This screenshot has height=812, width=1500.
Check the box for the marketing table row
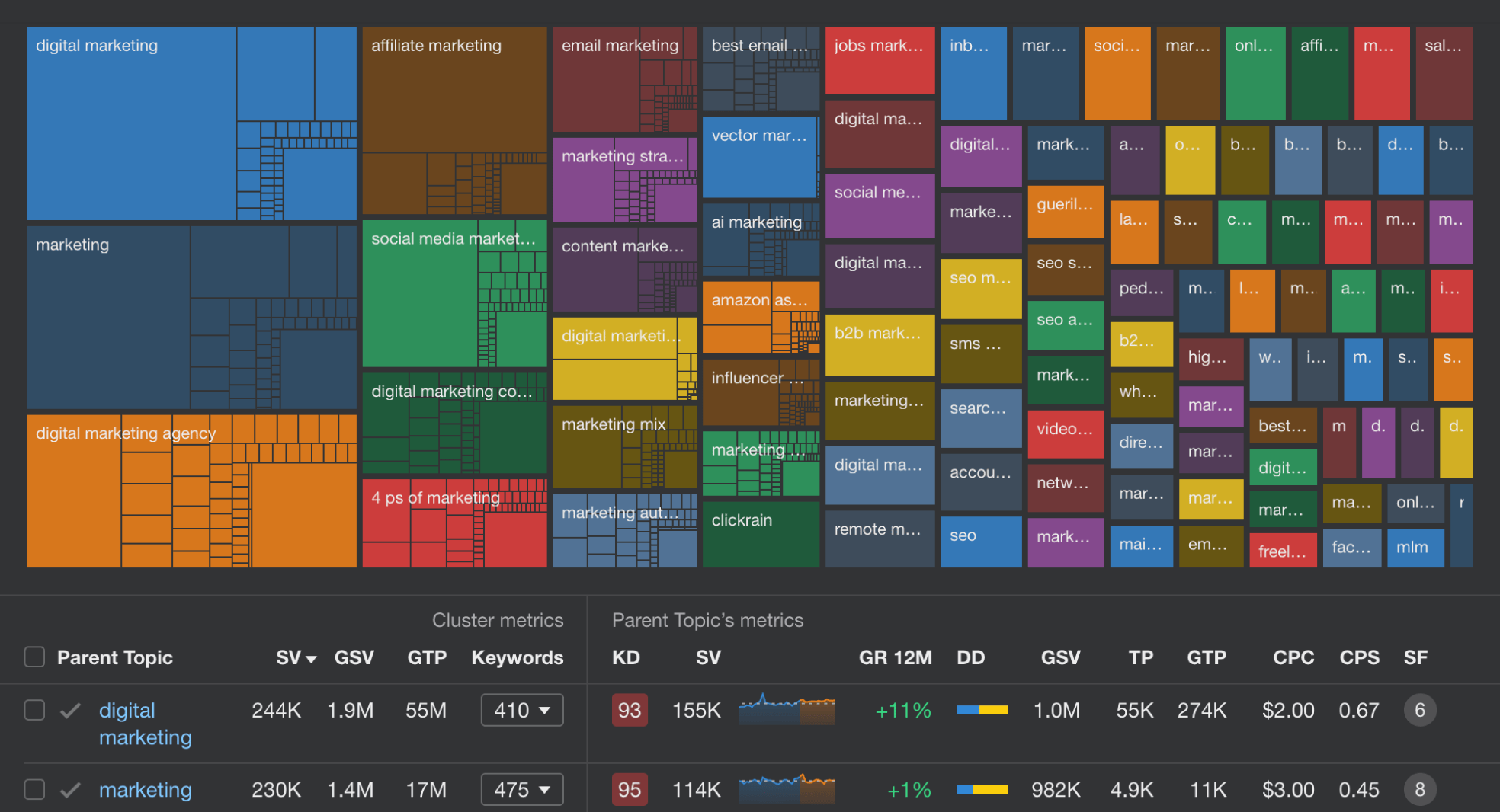[x=34, y=789]
